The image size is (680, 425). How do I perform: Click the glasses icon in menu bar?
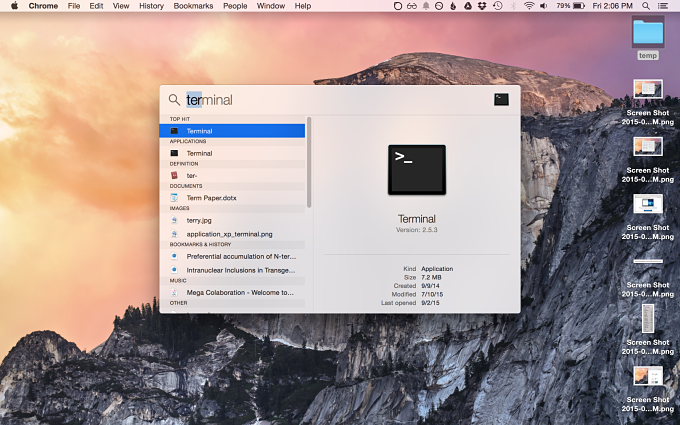[x=412, y=6]
